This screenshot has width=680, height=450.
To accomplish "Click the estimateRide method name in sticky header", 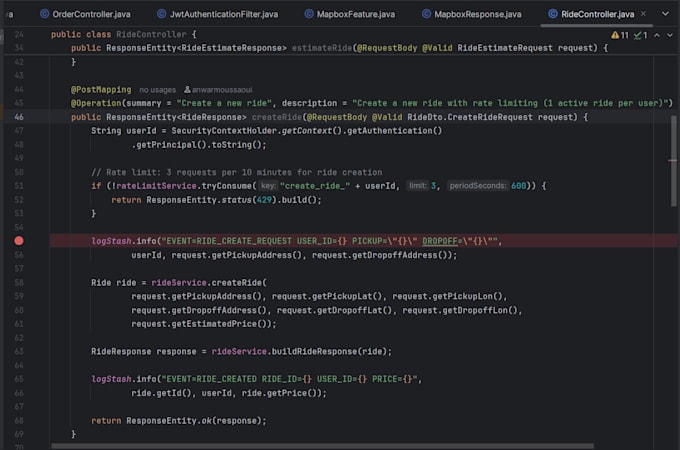I will pos(322,48).
